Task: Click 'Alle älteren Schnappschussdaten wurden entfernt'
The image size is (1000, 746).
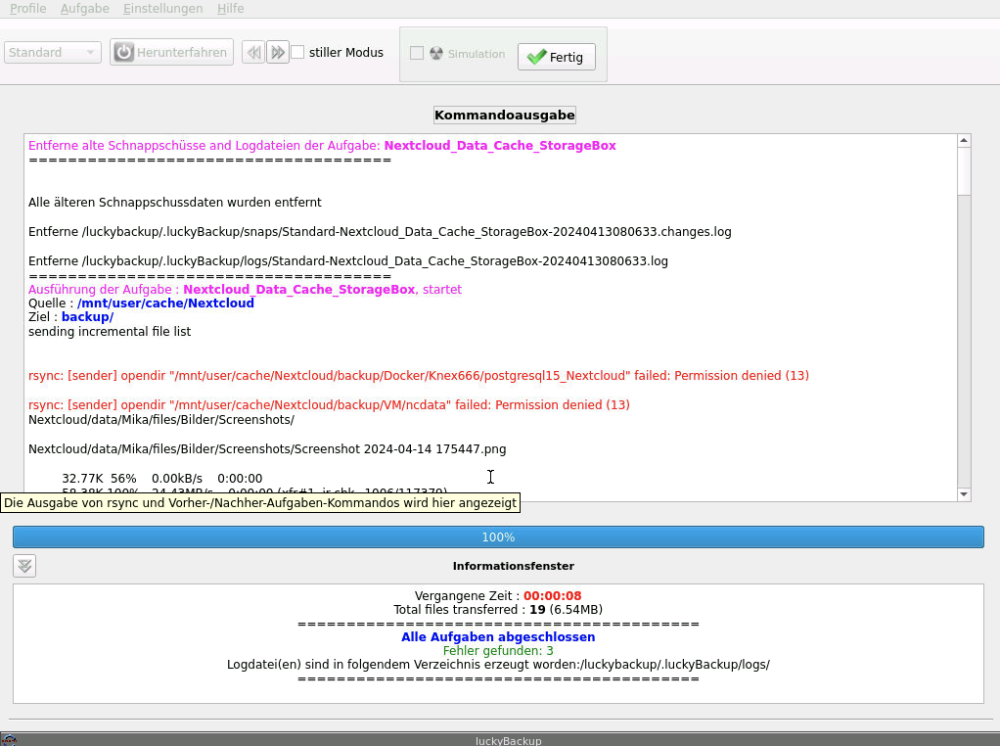Action: 175,202
